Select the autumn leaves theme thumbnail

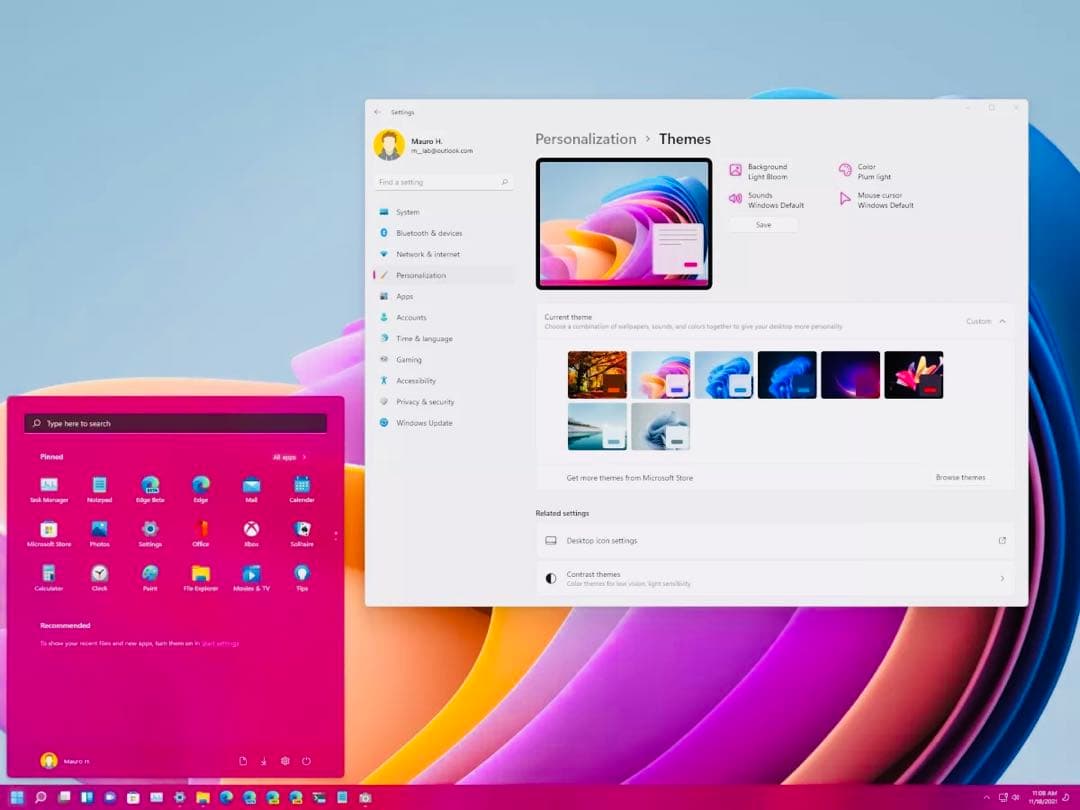click(x=597, y=375)
